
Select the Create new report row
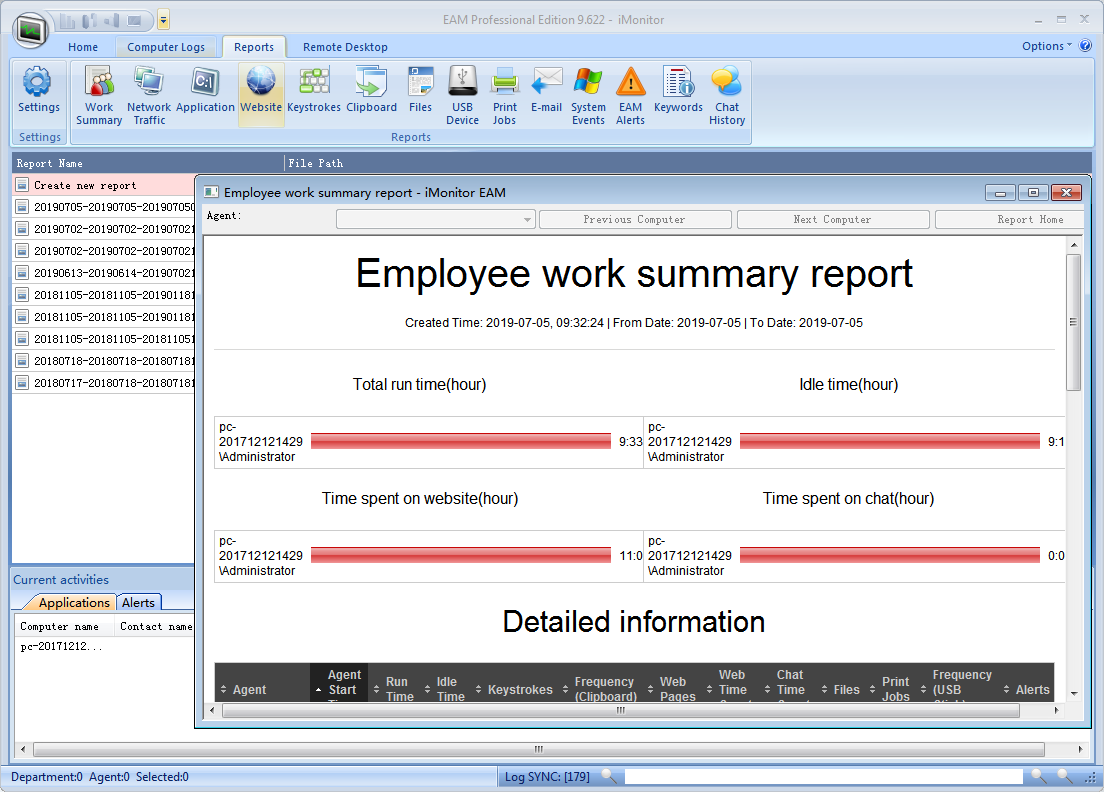pos(104,185)
